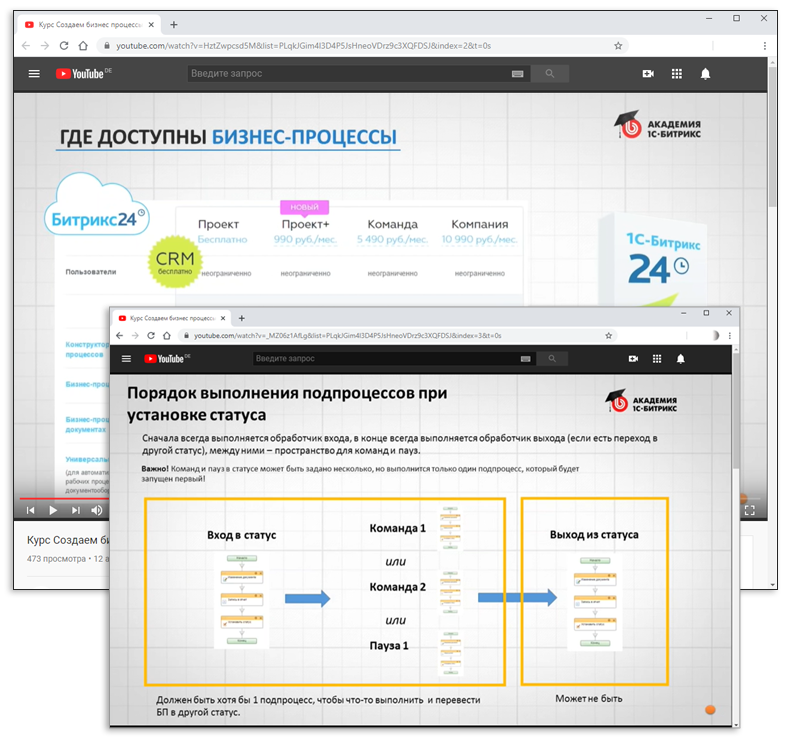The height and width of the screenshot is (750, 800).
Task: Bookmark page with star in front window
Action: click(x=609, y=335)
